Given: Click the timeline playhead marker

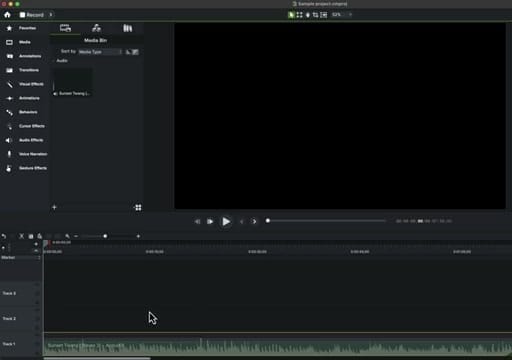Looking at the screenshot, I should [x=46, y=243].
